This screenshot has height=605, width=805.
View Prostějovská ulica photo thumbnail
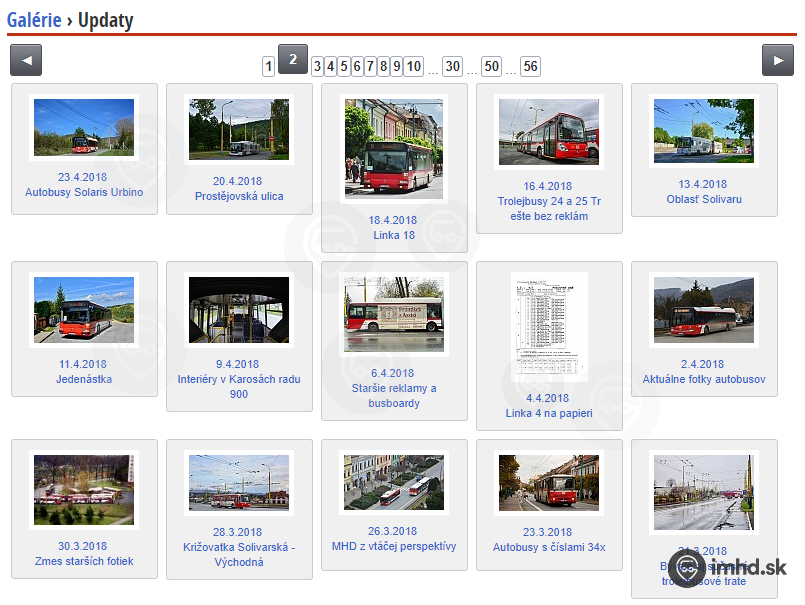pyautogui.click(x=239, y=129)
